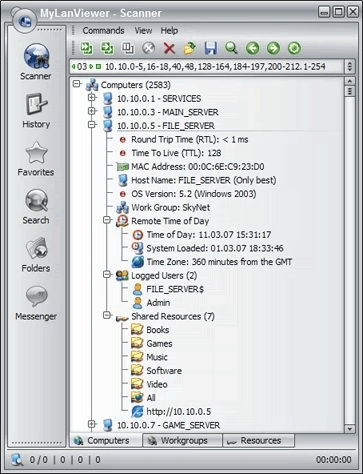The height and width of the screenshot is (474, 363).
Task: Click the red X delete toolbar icon
Action: 169,48
